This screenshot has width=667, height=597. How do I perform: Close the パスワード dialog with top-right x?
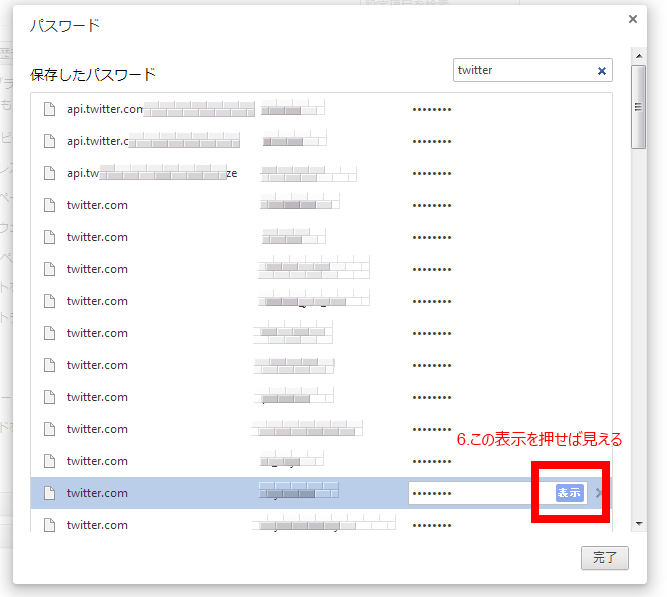(x=633, y=19)
